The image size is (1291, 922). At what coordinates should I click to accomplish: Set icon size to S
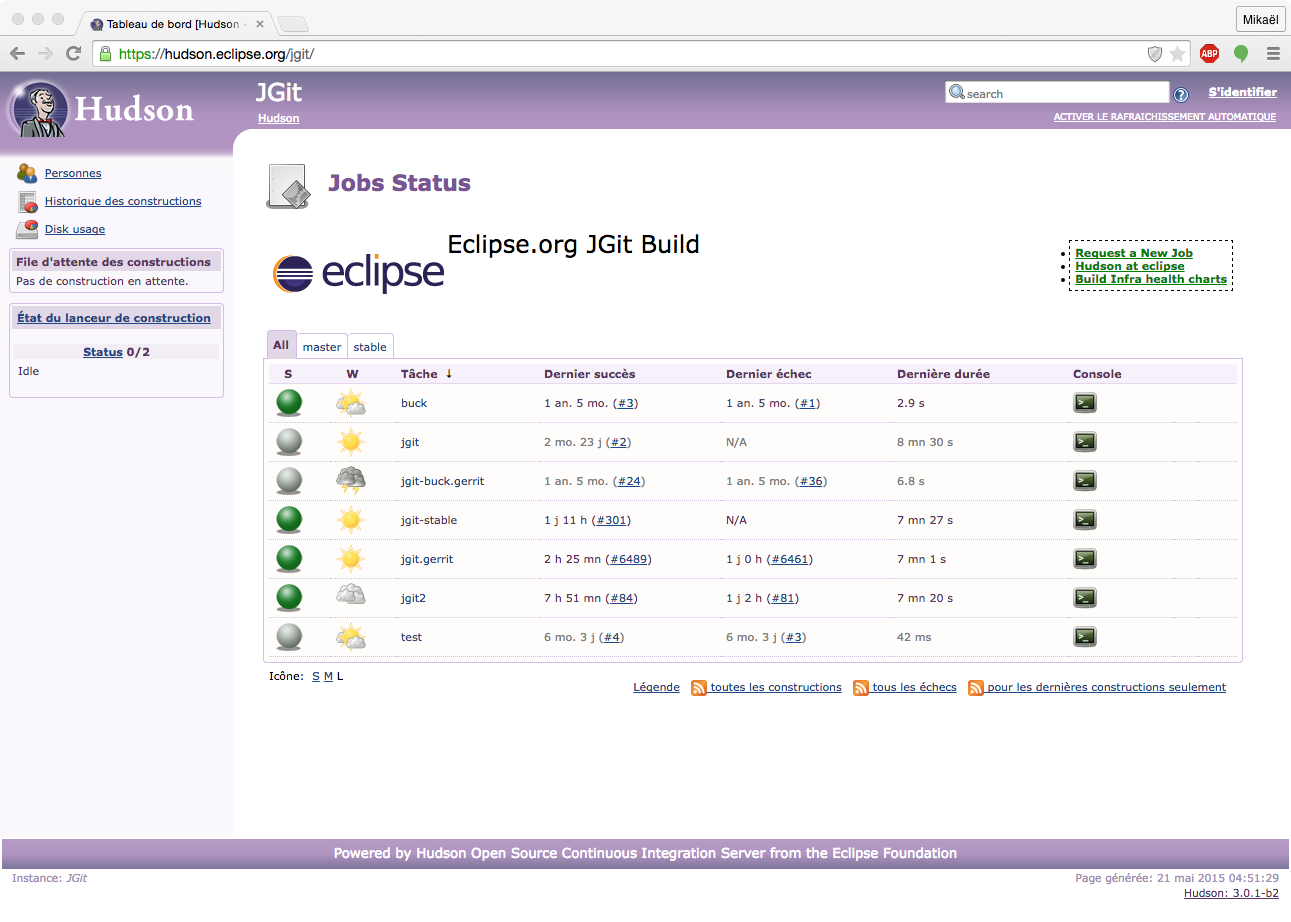316,676
